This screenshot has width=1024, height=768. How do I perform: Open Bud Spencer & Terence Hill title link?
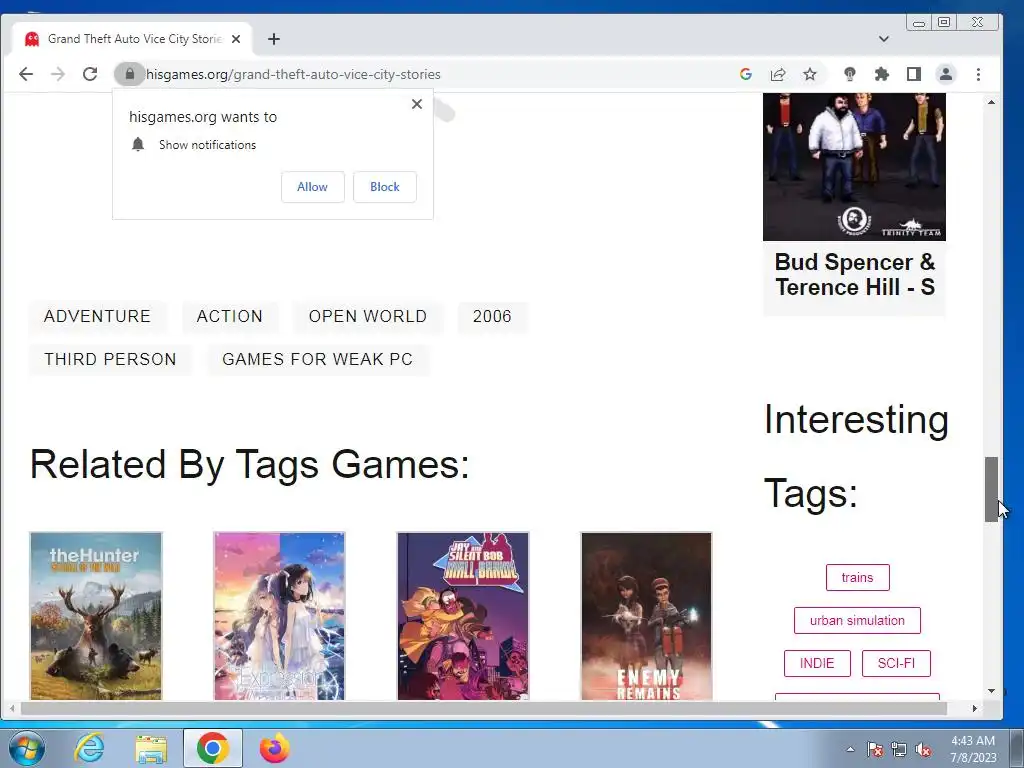(855, 274)
